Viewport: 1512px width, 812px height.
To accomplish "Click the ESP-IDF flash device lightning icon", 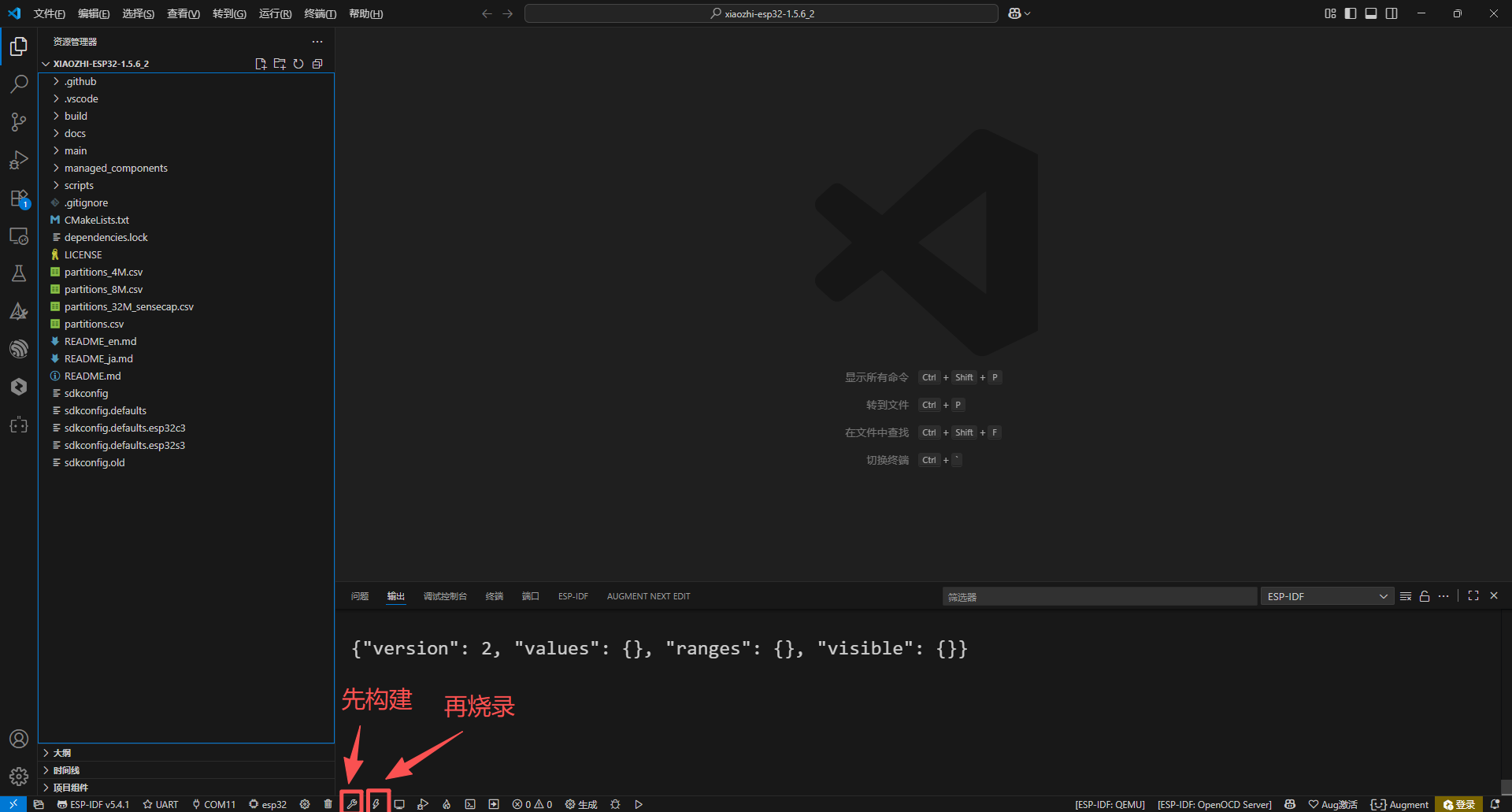I will point(376,804).
